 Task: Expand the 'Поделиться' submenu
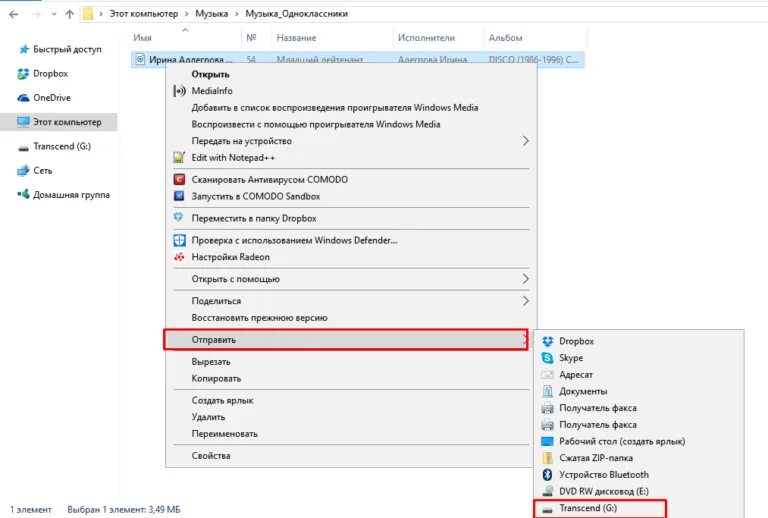click(x=351, y=301)
